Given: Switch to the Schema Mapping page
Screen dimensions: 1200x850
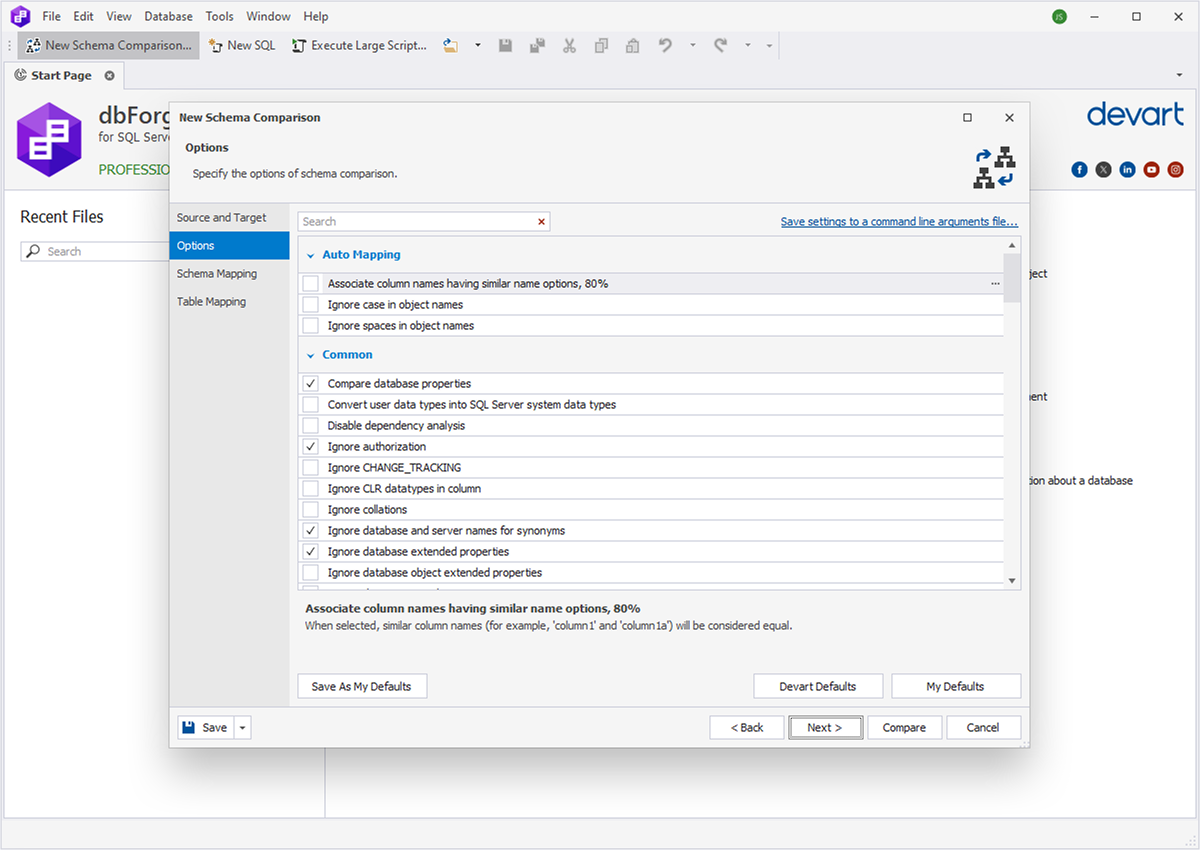Looking at the screenshot, I should 217,274.
